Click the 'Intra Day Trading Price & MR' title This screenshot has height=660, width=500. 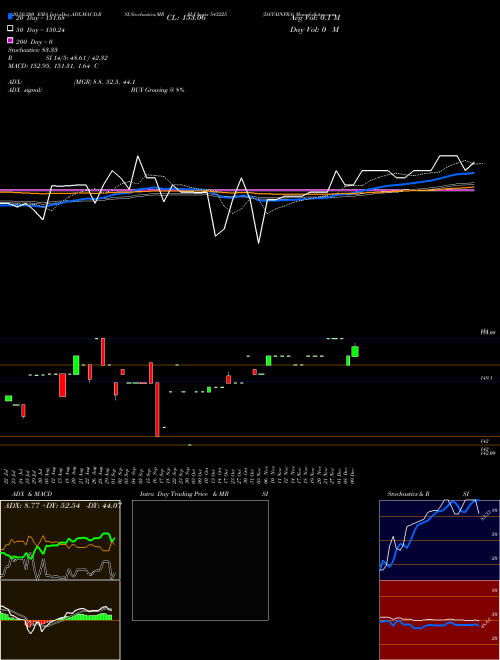[x=184, y=494]
